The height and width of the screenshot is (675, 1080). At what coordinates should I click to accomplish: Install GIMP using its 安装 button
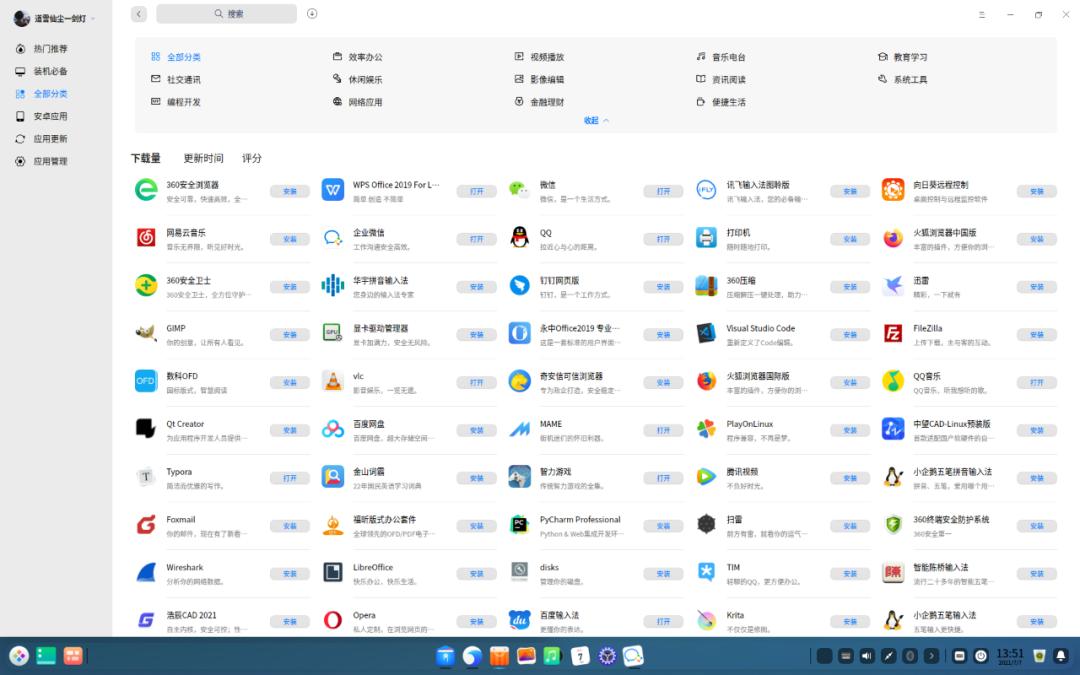point(290,335)
